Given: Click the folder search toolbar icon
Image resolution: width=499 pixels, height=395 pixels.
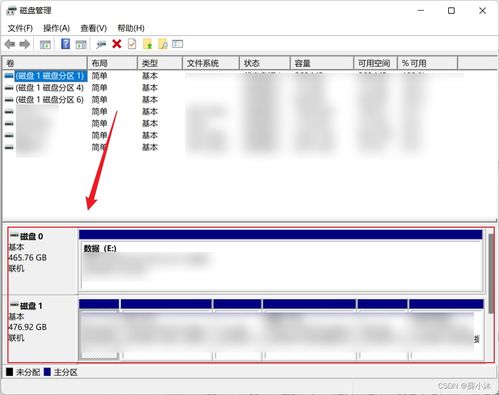Looking at the screenshot, I should point(163,44).
